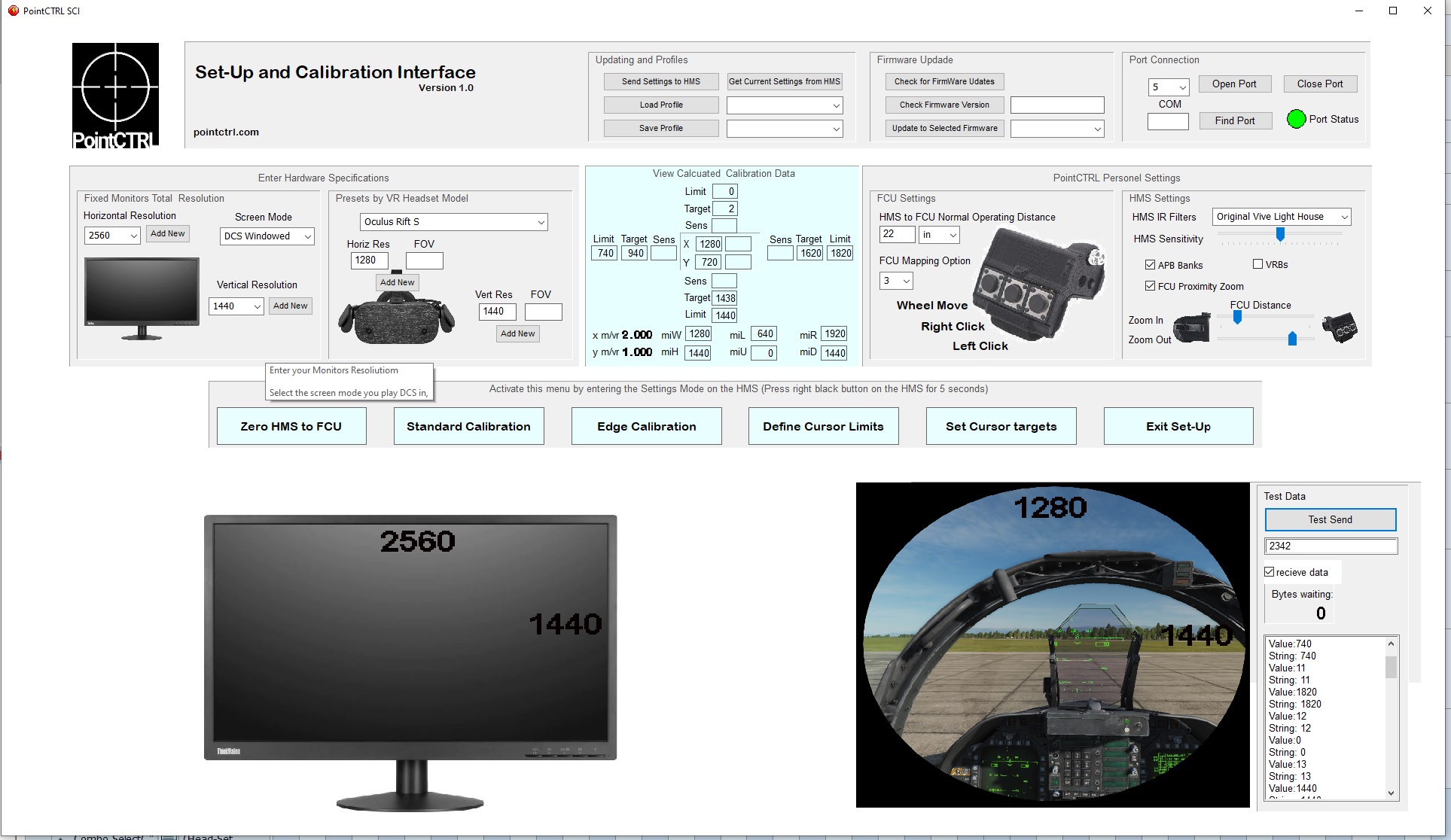Viewport: 1451px width, 840px height.
Task: Click Add New under Vert Res
Action: click(x=518, y=333)
